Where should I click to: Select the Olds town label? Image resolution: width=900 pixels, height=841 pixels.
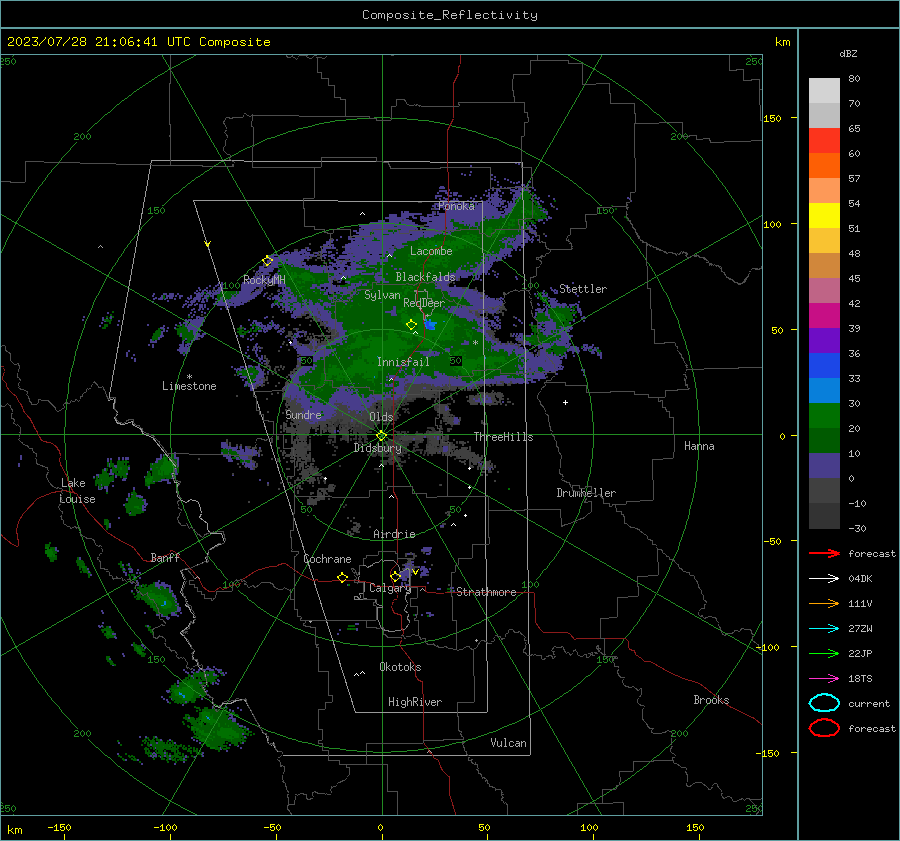click(381, 417)
